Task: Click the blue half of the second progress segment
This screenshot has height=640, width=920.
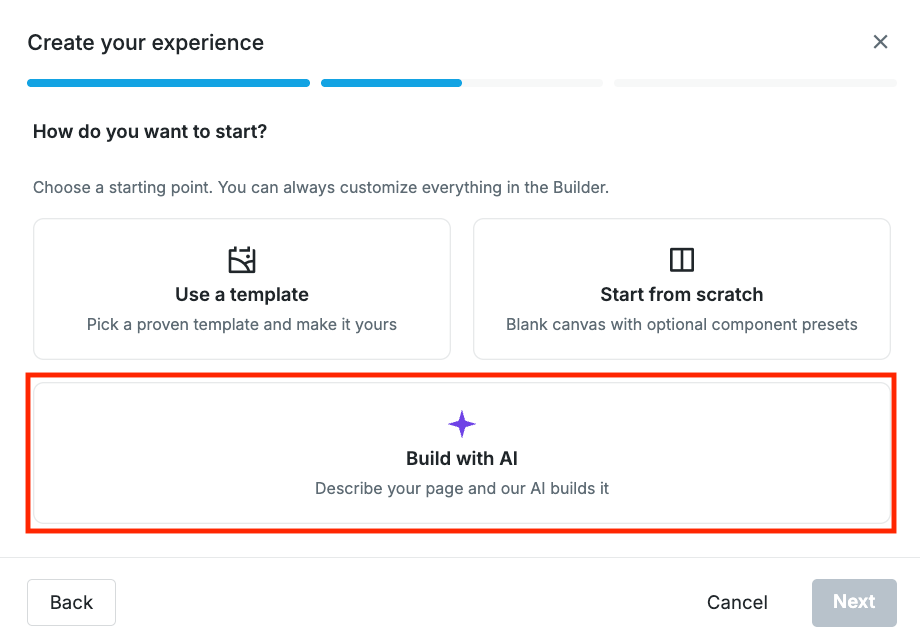Action: (x=391, y=83)
